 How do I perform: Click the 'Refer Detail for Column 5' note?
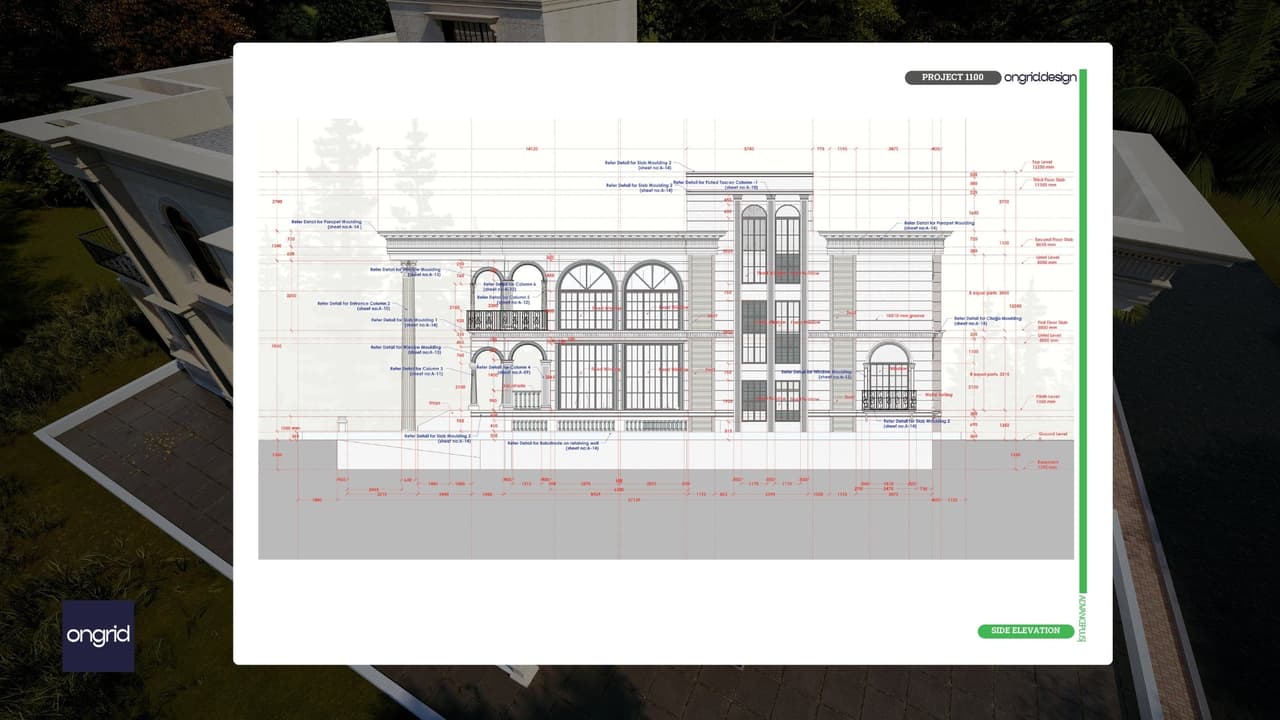pos(504,299)
